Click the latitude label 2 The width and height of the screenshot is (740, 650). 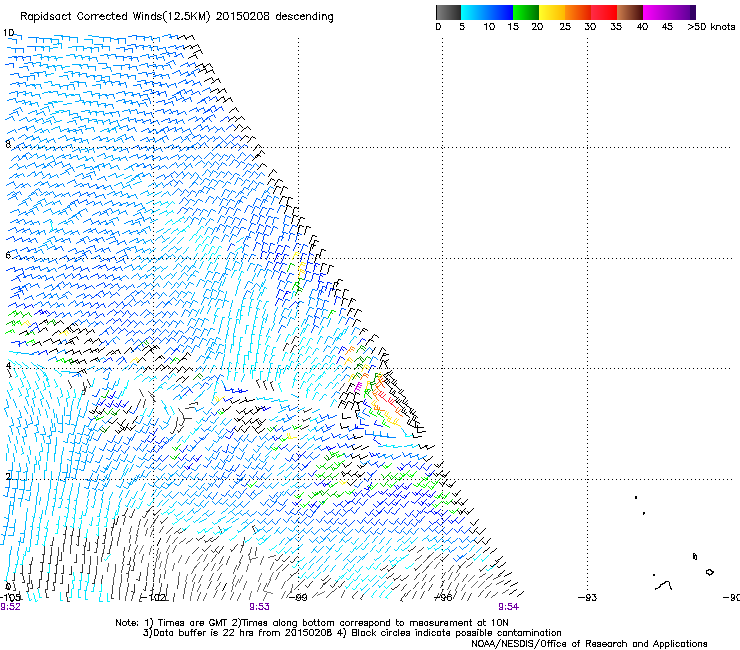pyautogui.click(x=8, y=476)
